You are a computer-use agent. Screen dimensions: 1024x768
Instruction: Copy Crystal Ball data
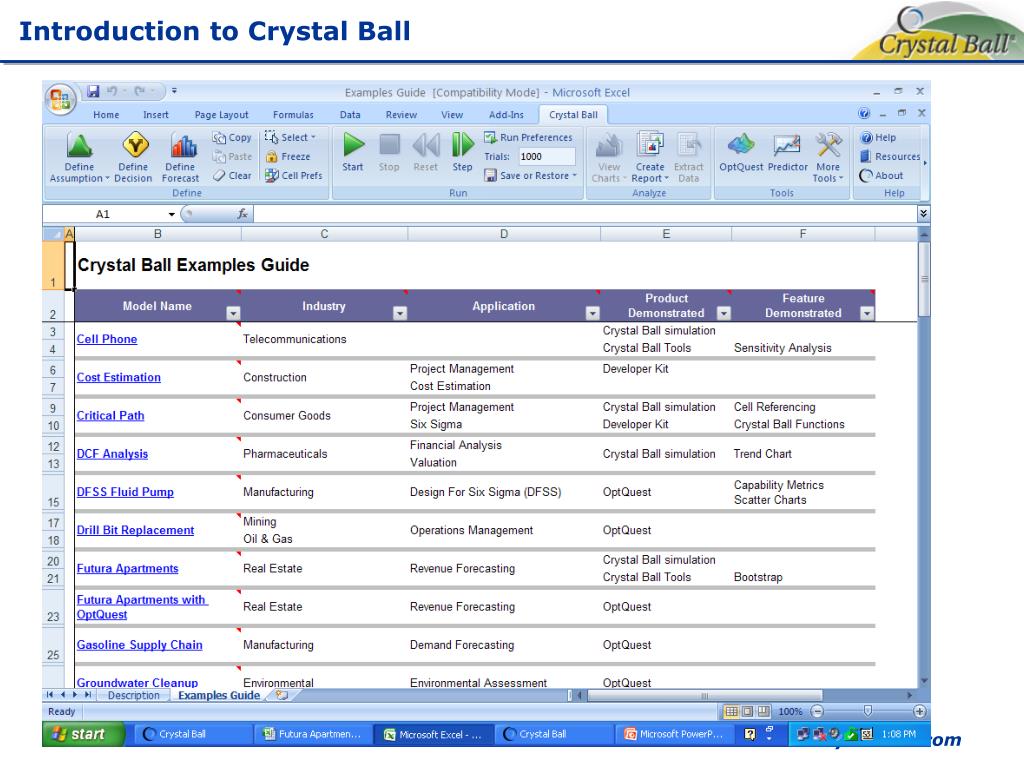(x=232, y=138)
